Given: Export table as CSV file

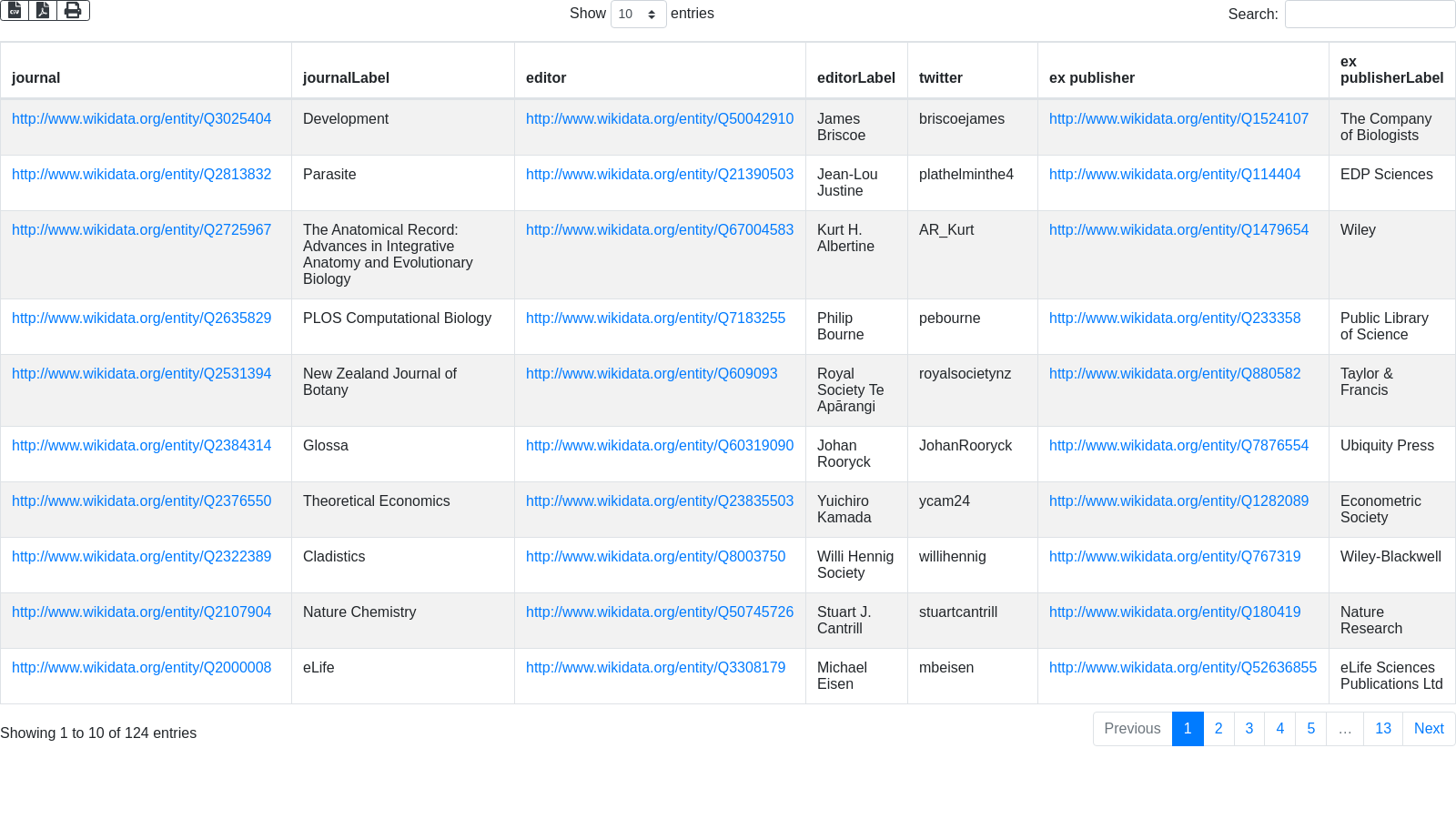Looking at the screenshot, I should point(15,11).
